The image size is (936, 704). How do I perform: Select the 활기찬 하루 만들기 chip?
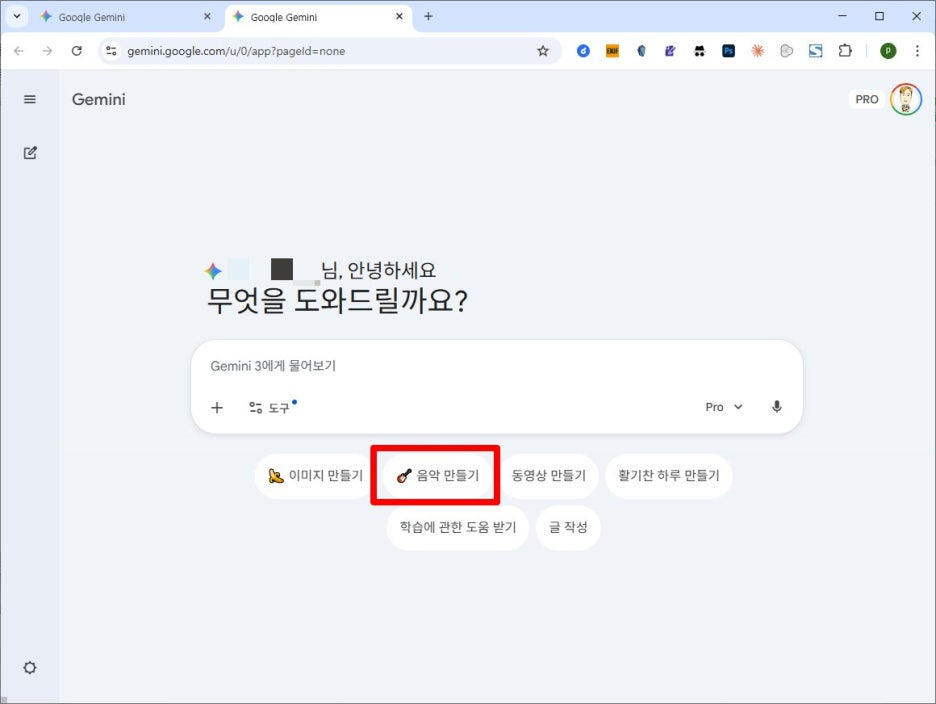pyautogui.click(x=669, y=475)
